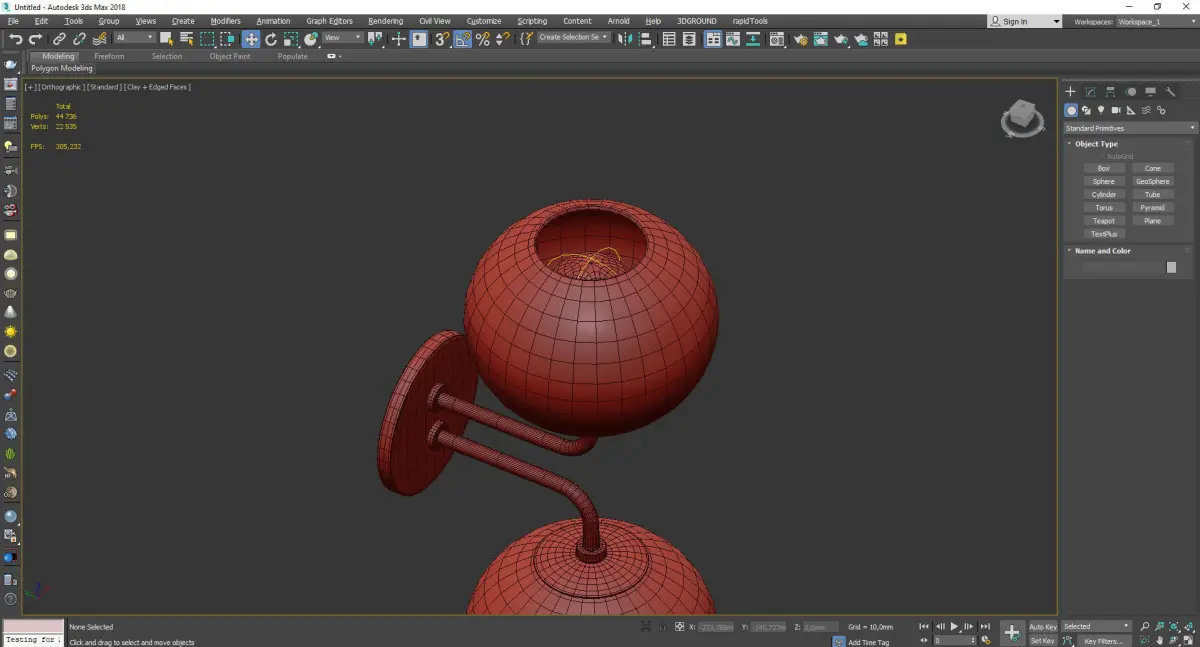
Task: Play the animation in the viewport
Action: tap(954, 627)
